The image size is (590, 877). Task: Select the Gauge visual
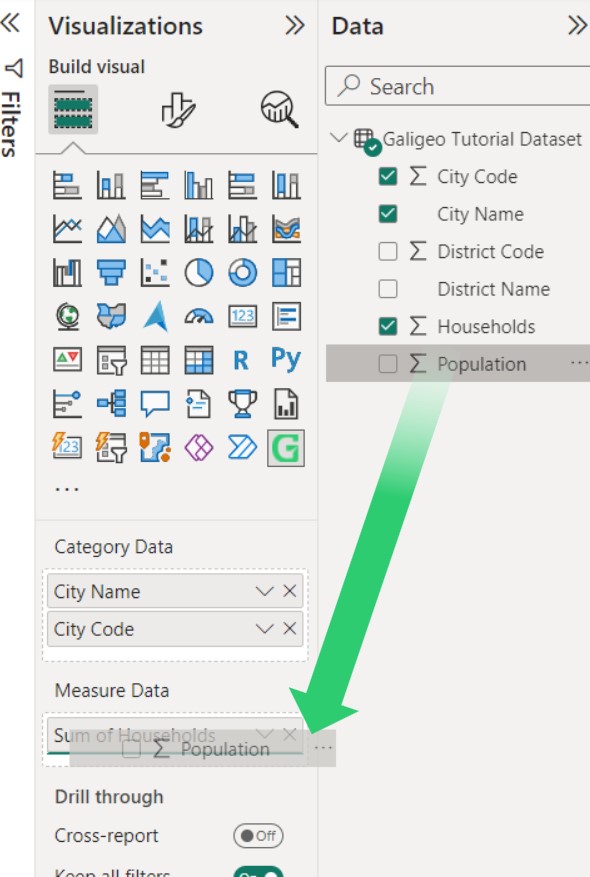tap(199, 316)
